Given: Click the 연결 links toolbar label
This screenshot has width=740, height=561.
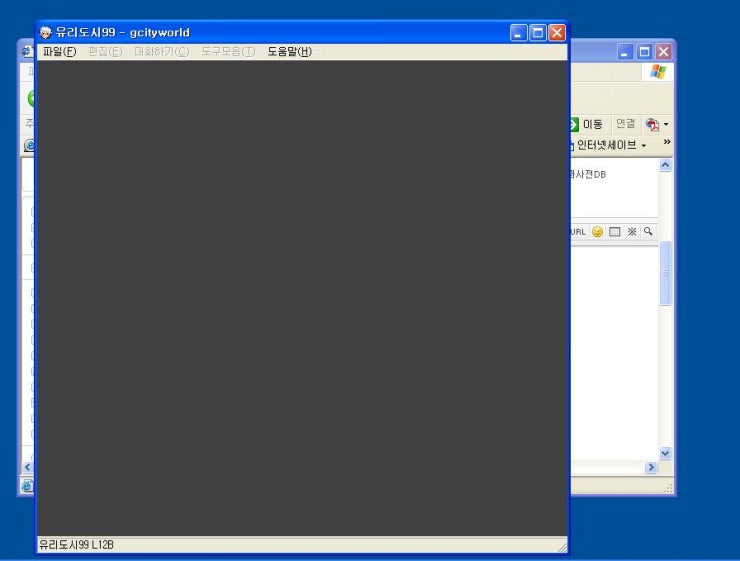Looking at the screenshot, I should click(625, 124).
